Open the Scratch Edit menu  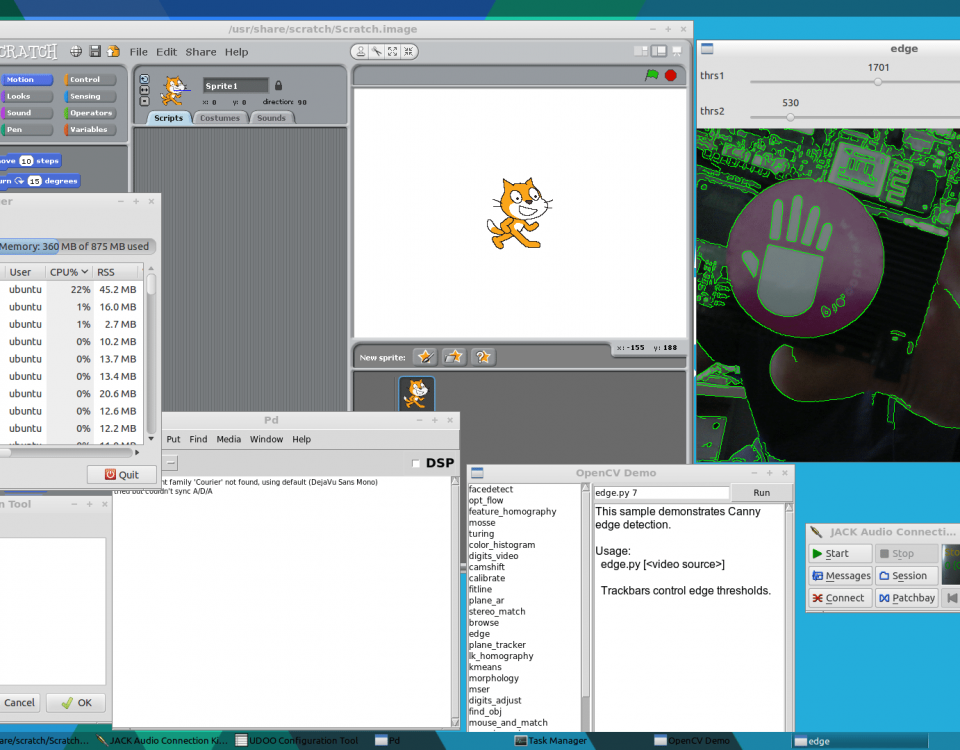[x=166, y=52]
